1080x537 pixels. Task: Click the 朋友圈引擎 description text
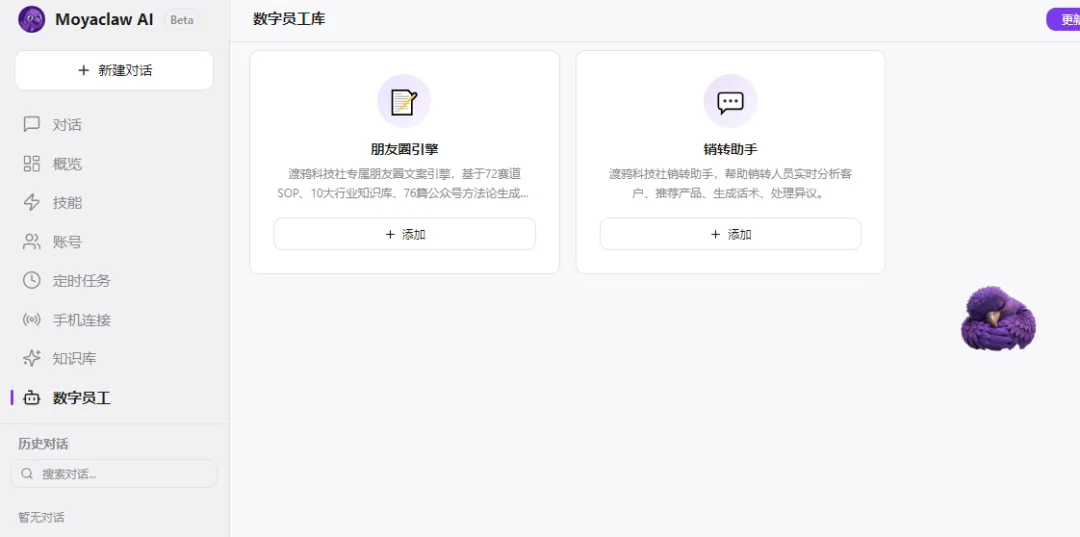[x=404, y=184]
